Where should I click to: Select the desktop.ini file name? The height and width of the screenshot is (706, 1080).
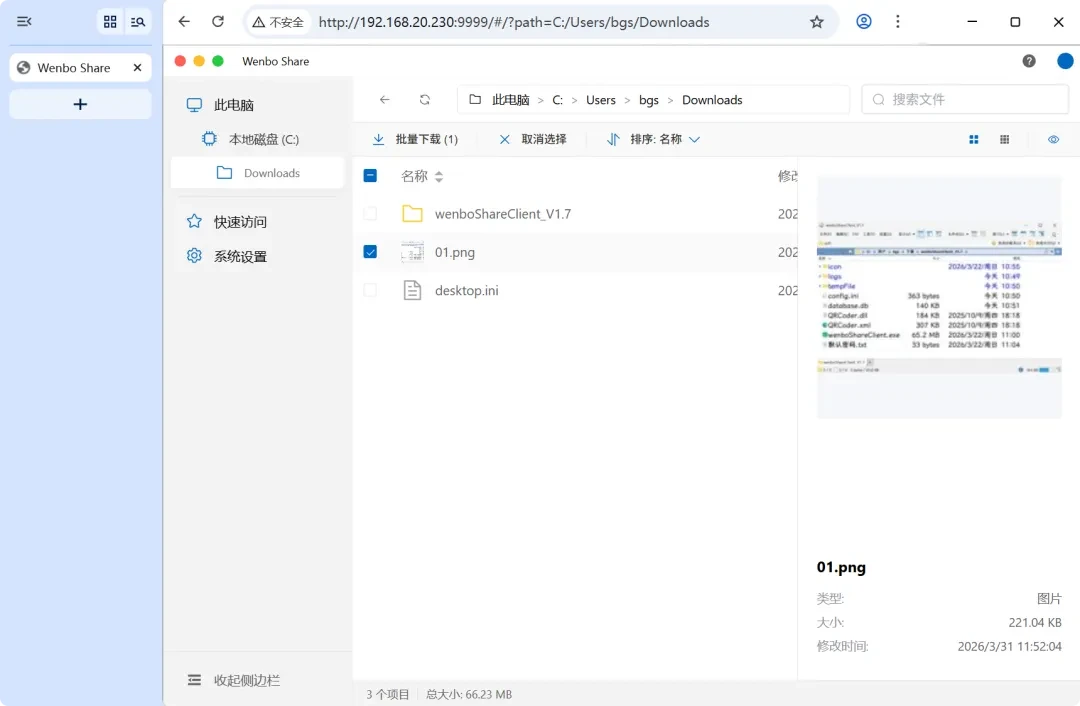coord(466,290)
